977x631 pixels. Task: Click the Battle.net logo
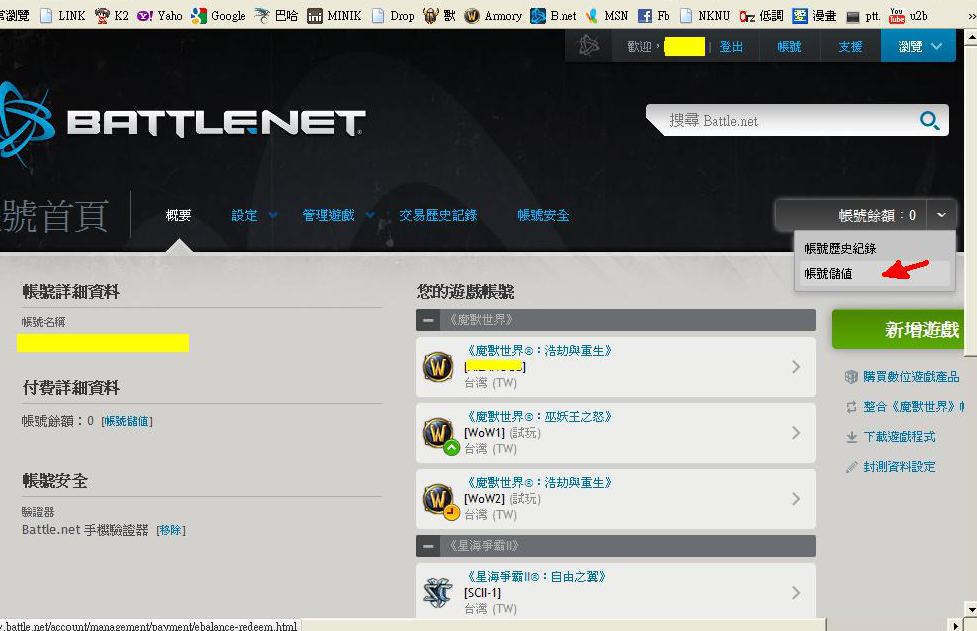pyautogui.click(x=181, y=123)
